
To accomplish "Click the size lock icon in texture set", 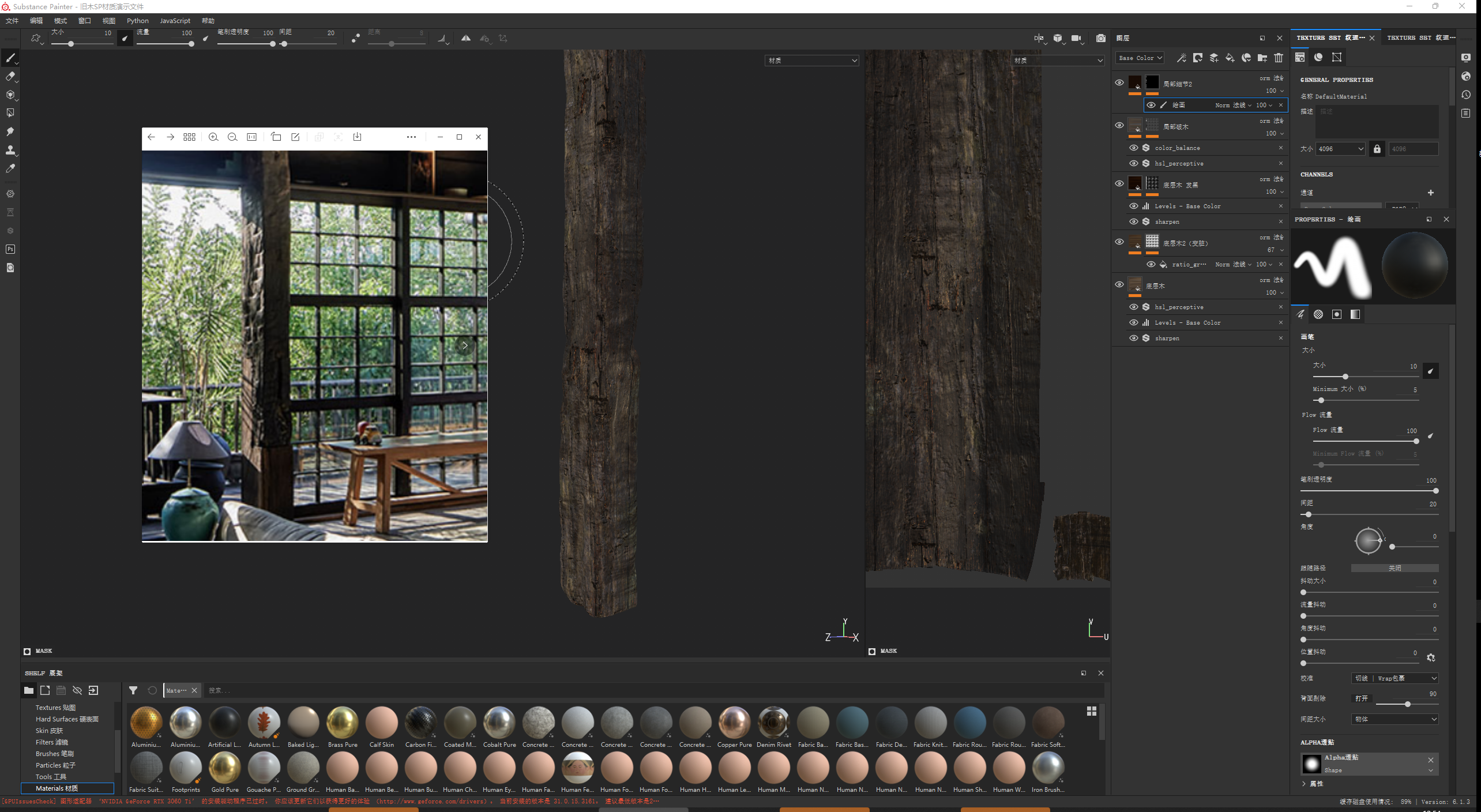I will click(1377, 149).
